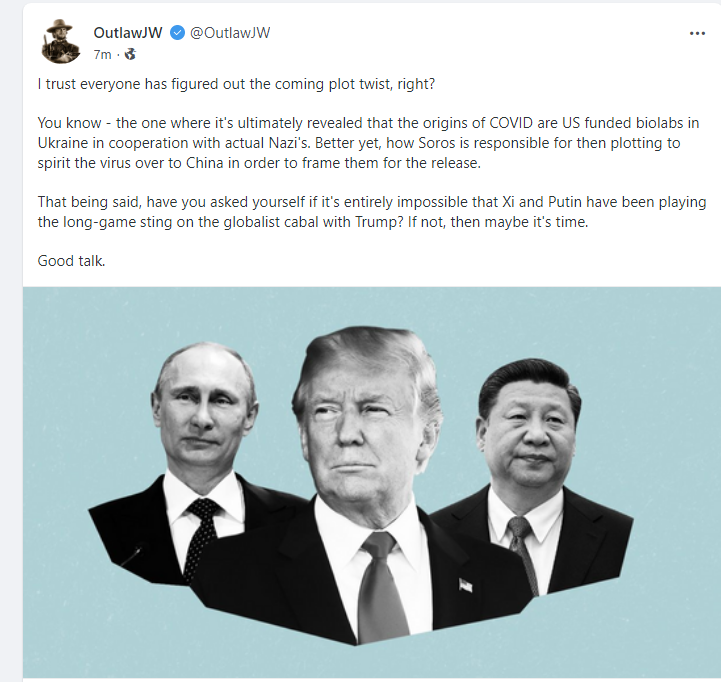Click the "Good talk." closing line
Screen dimensions: 721x682
coord(71,261)
